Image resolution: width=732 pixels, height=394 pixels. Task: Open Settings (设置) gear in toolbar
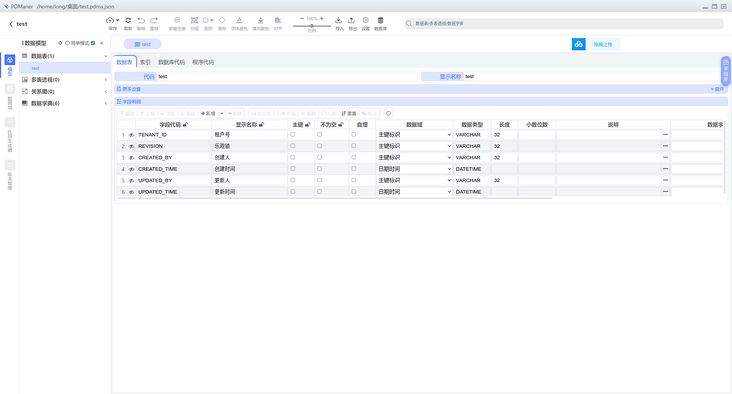coord(366,20)
